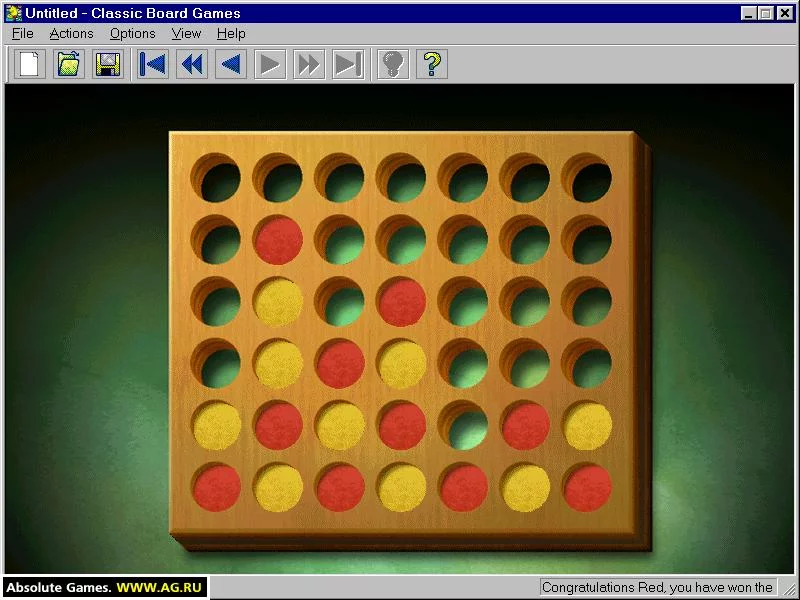
Task: Close the Classic Board Games window
Action: 785,13
